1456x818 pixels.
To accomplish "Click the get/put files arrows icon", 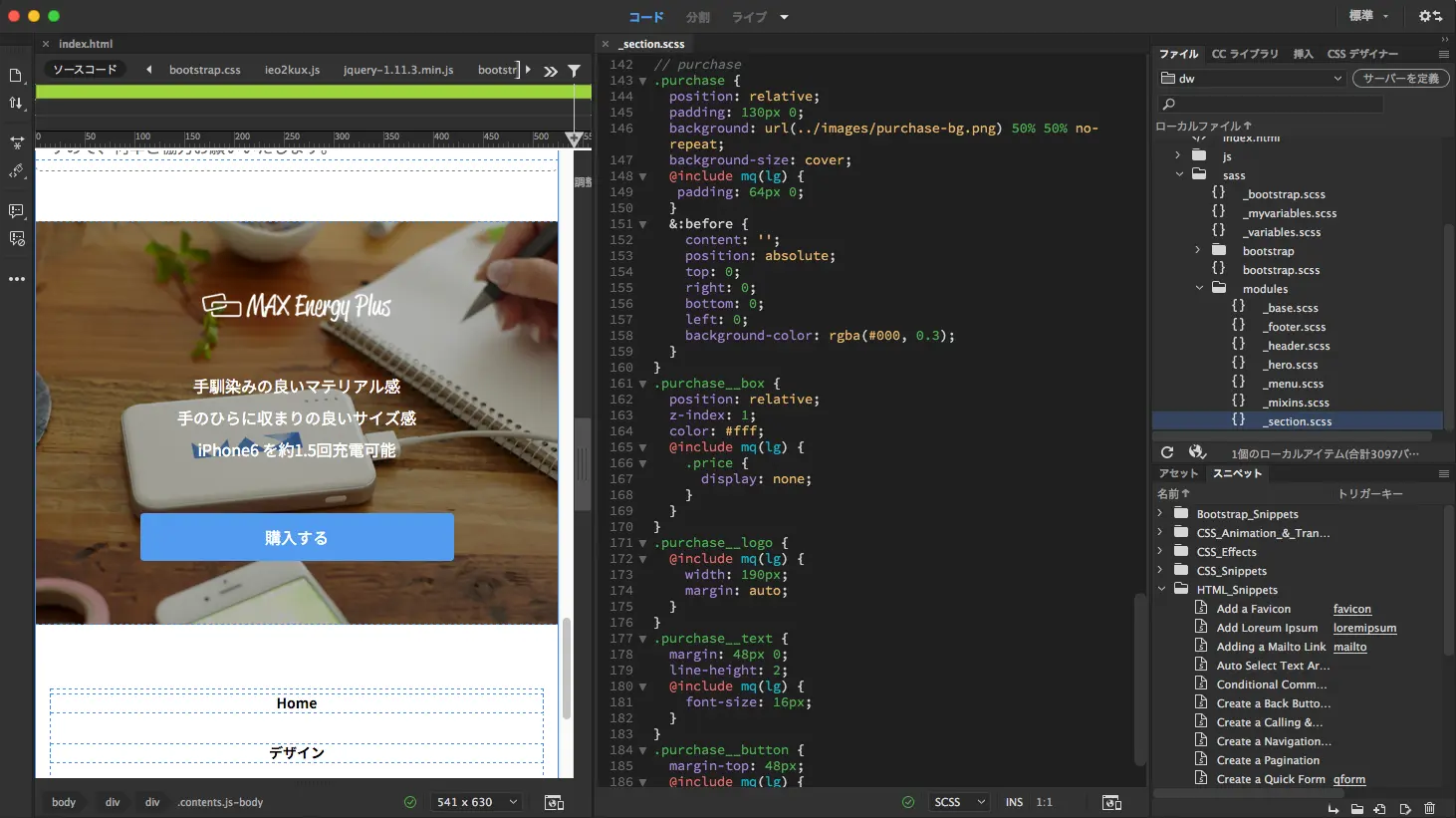I will point(16,104).
